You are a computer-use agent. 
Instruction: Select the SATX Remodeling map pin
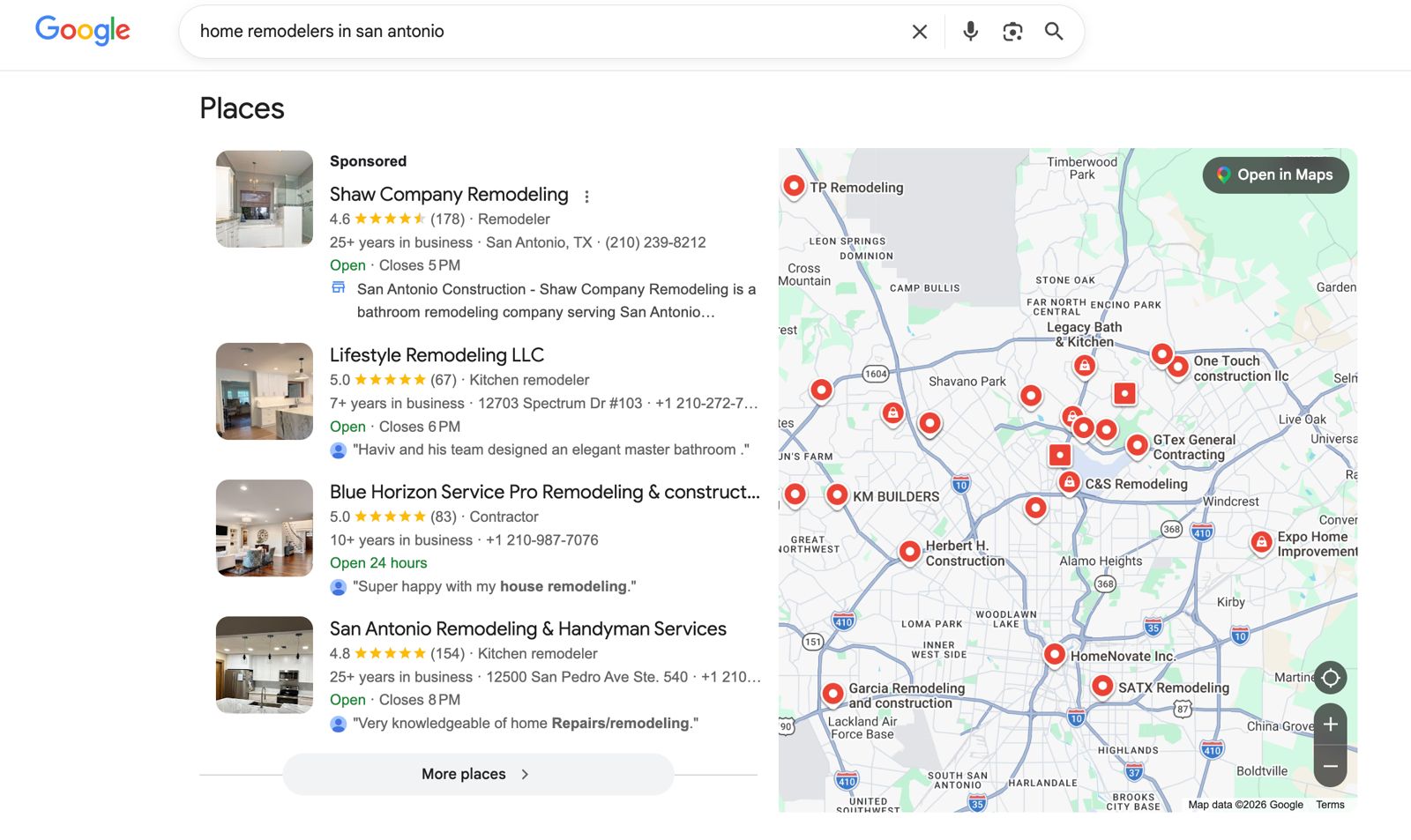[1102, 686]
